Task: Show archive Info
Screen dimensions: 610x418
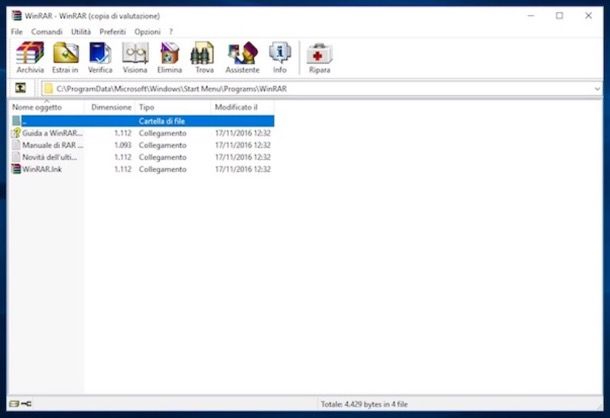Action: point(280,57)
